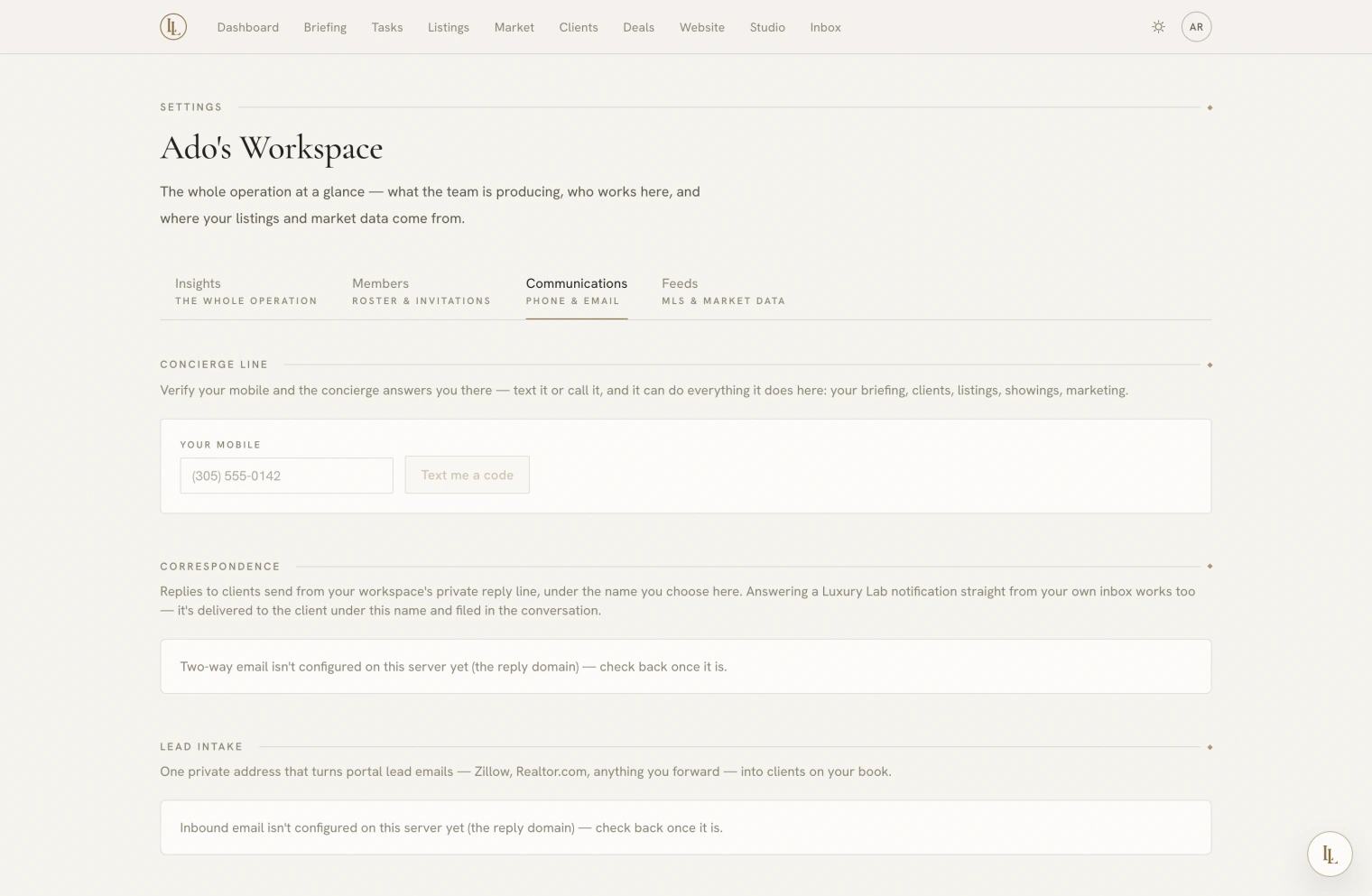Switch to the Feeds MLS tab
This screenshot has height=896, width=1372.
723,291
